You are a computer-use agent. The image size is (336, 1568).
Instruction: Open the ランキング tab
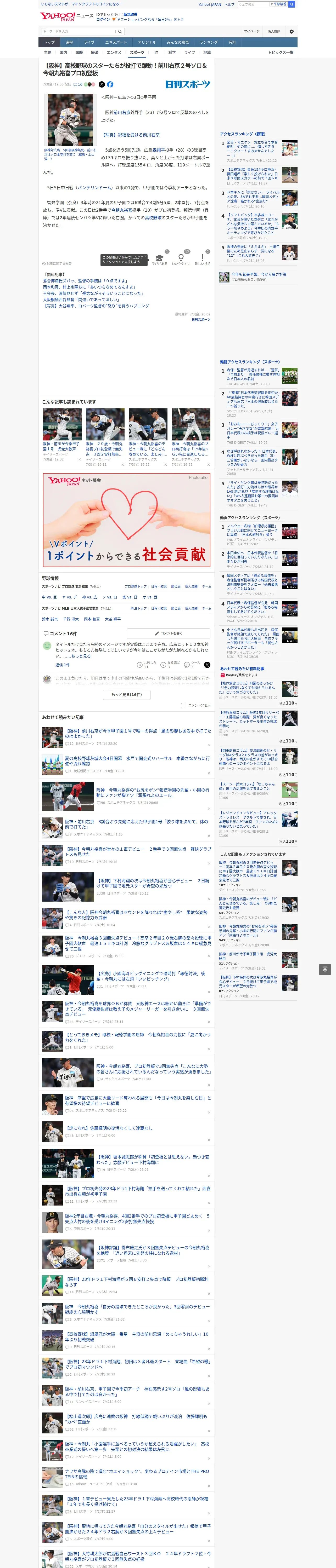click(x=209, y=42)
